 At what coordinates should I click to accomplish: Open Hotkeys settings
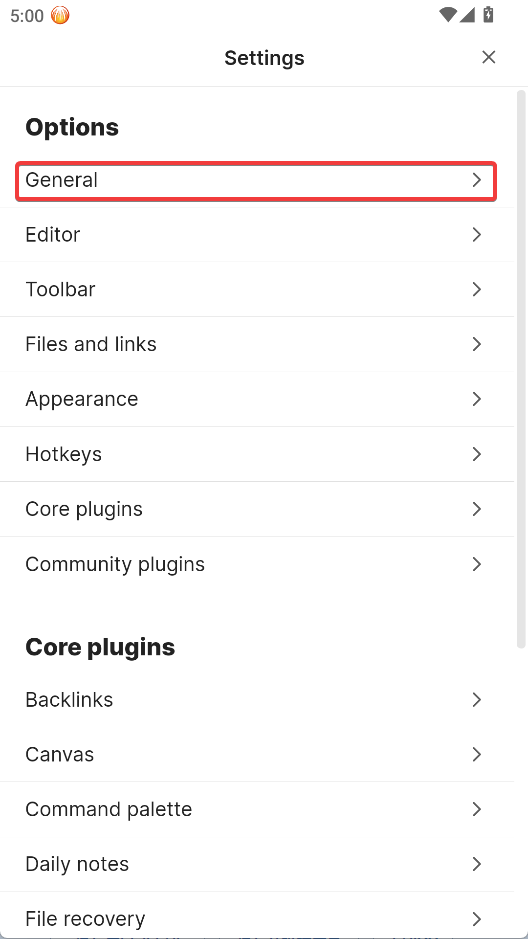point(257,455)
